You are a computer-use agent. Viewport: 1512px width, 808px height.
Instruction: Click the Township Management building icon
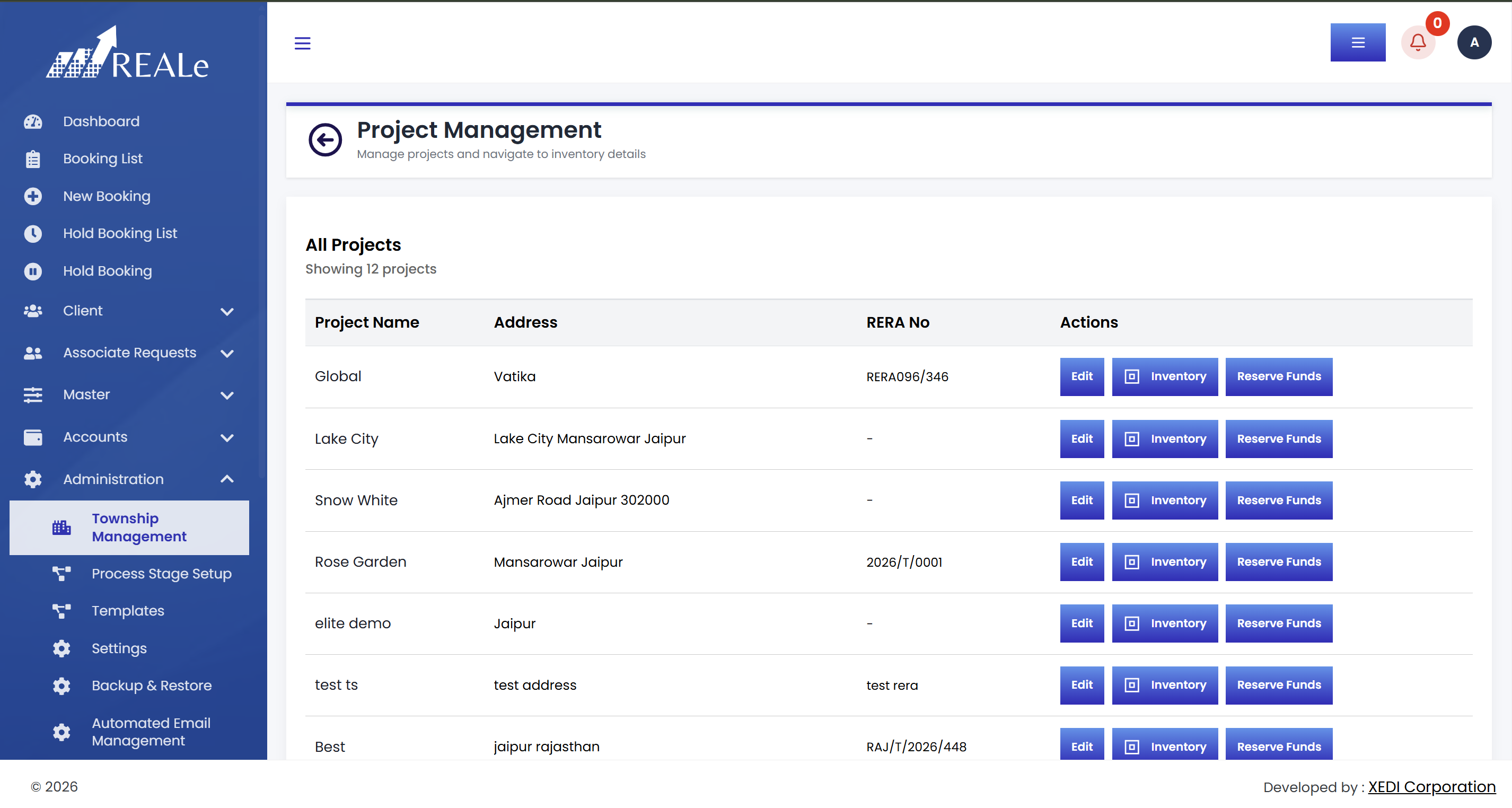tap(61, 528)
